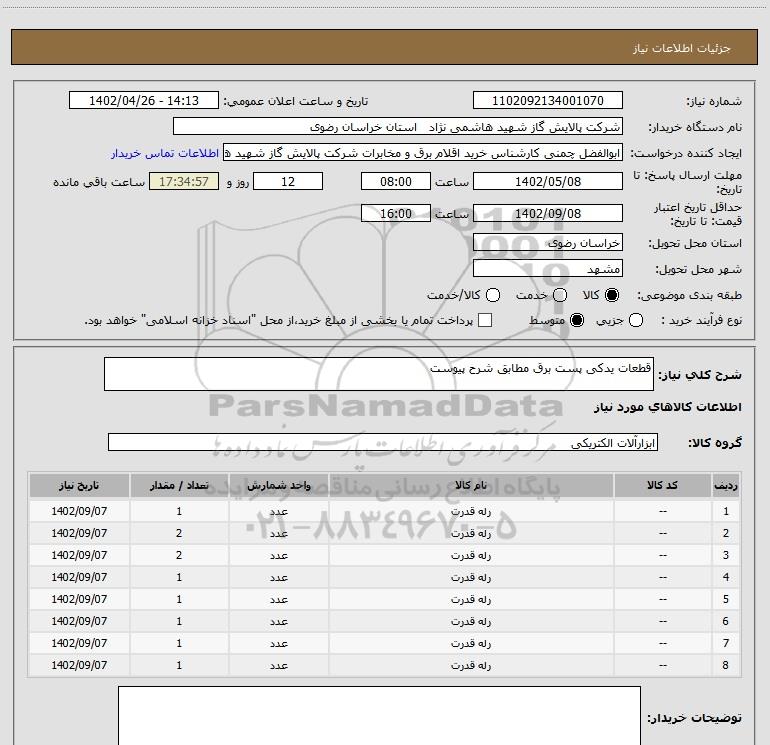The image size is (770, 745).
Task: Choose the جزیی purchase type option
Action: click(636, 320)
